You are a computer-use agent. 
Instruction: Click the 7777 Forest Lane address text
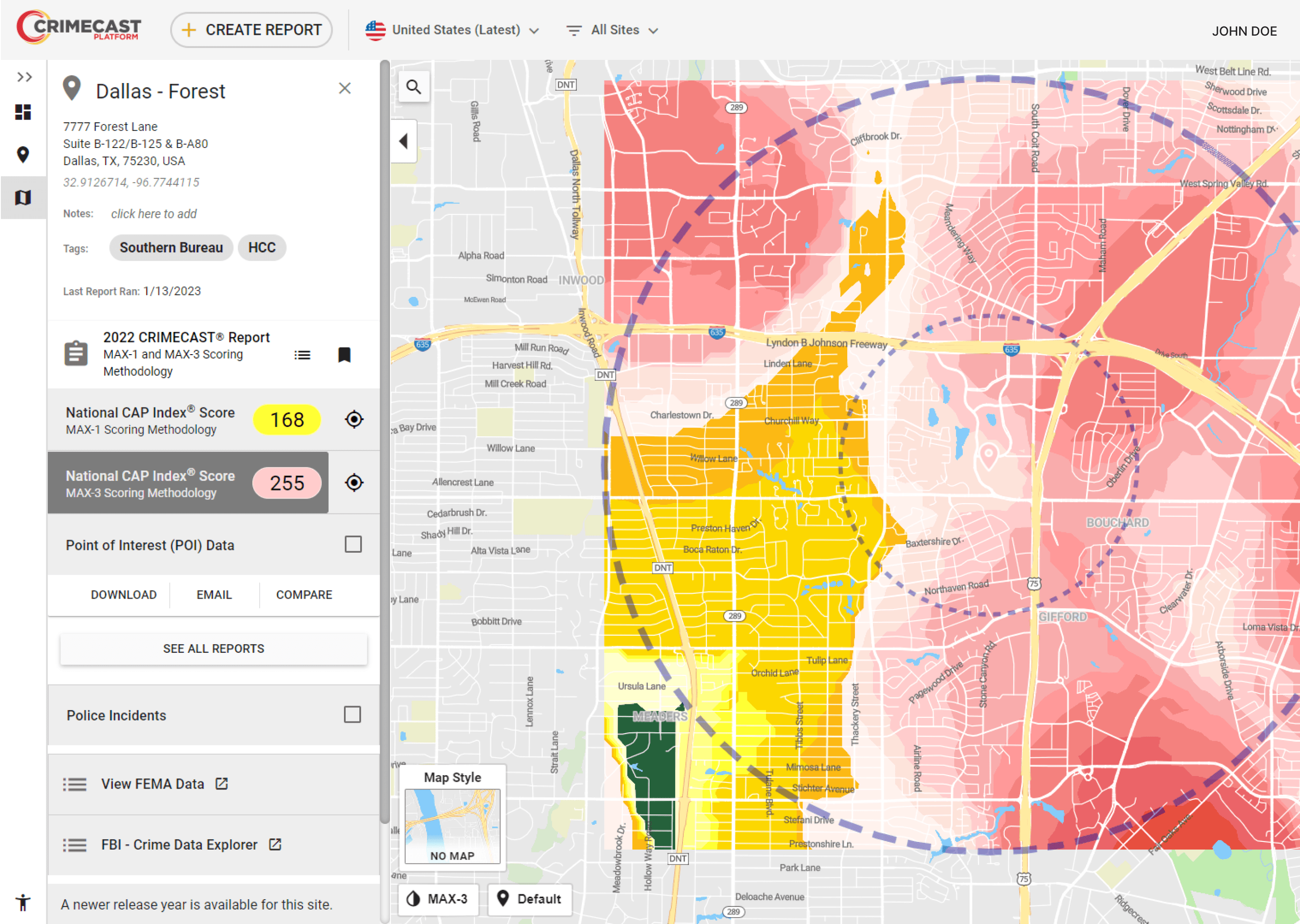tap(111, 126)
